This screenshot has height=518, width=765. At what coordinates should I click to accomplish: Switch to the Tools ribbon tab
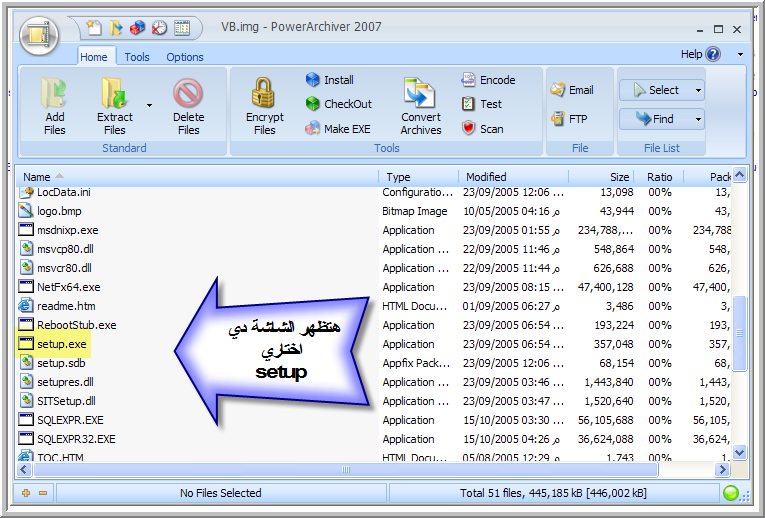137,57
